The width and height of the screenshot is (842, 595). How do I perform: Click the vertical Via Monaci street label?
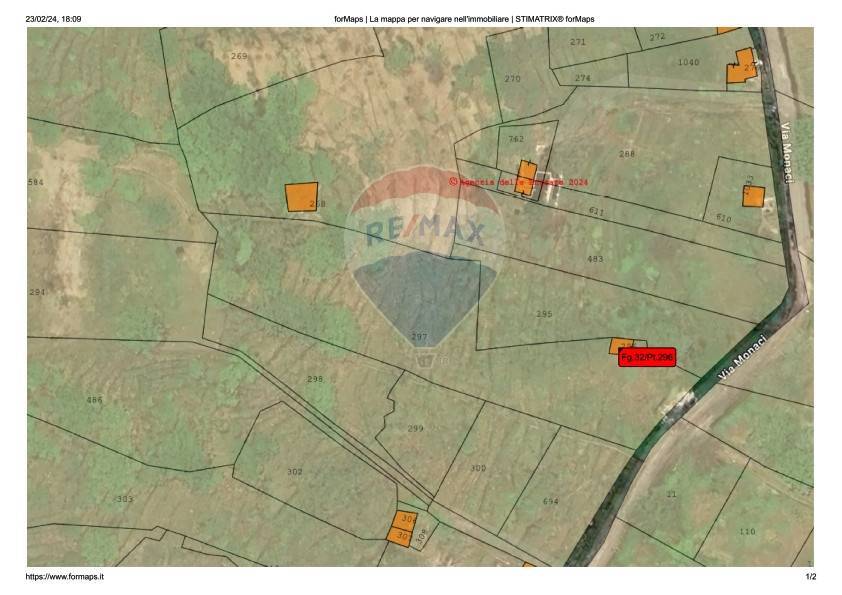(787, 153)
